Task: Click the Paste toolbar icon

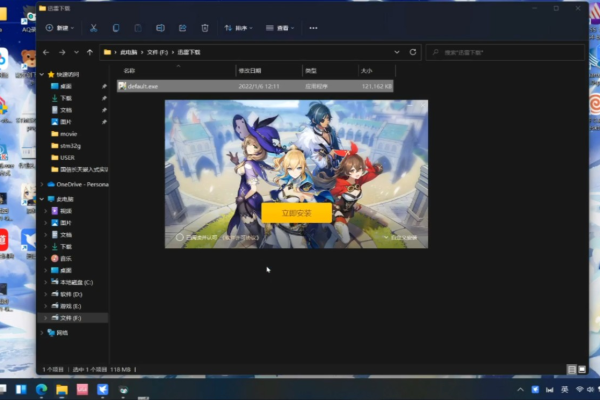Action: click(x=138, y=28)
